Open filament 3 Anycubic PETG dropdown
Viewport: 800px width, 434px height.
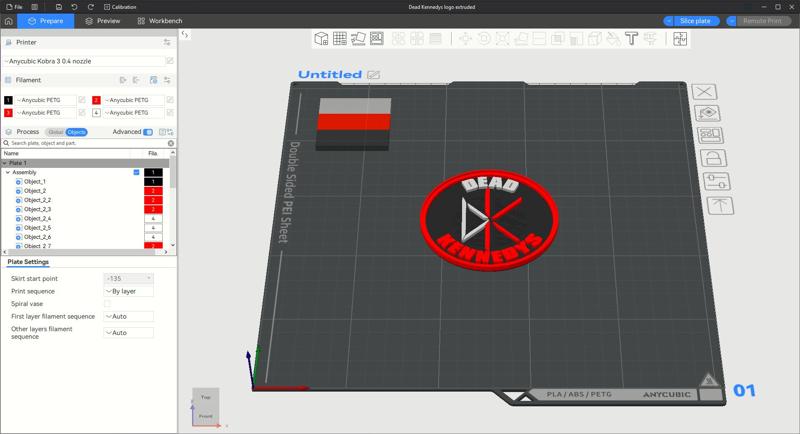pos(46,113)
